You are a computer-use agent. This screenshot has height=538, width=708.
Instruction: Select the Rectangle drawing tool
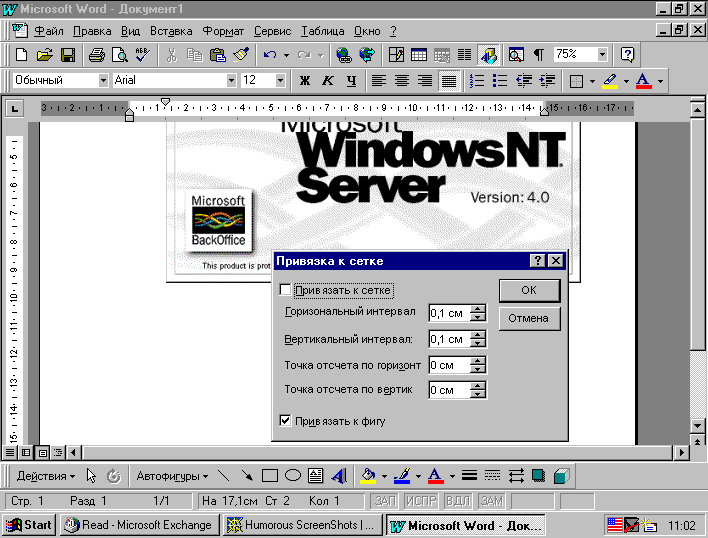(270, 476)
